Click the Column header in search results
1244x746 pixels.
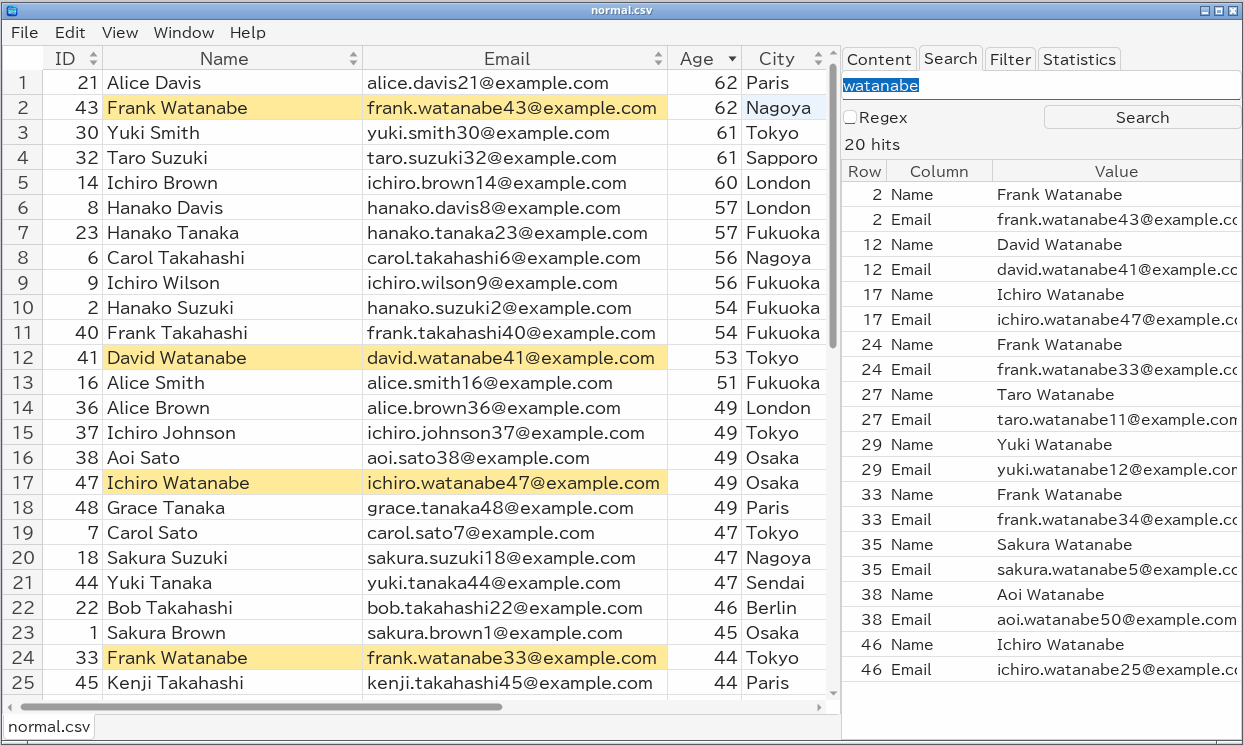pos(939,171)
